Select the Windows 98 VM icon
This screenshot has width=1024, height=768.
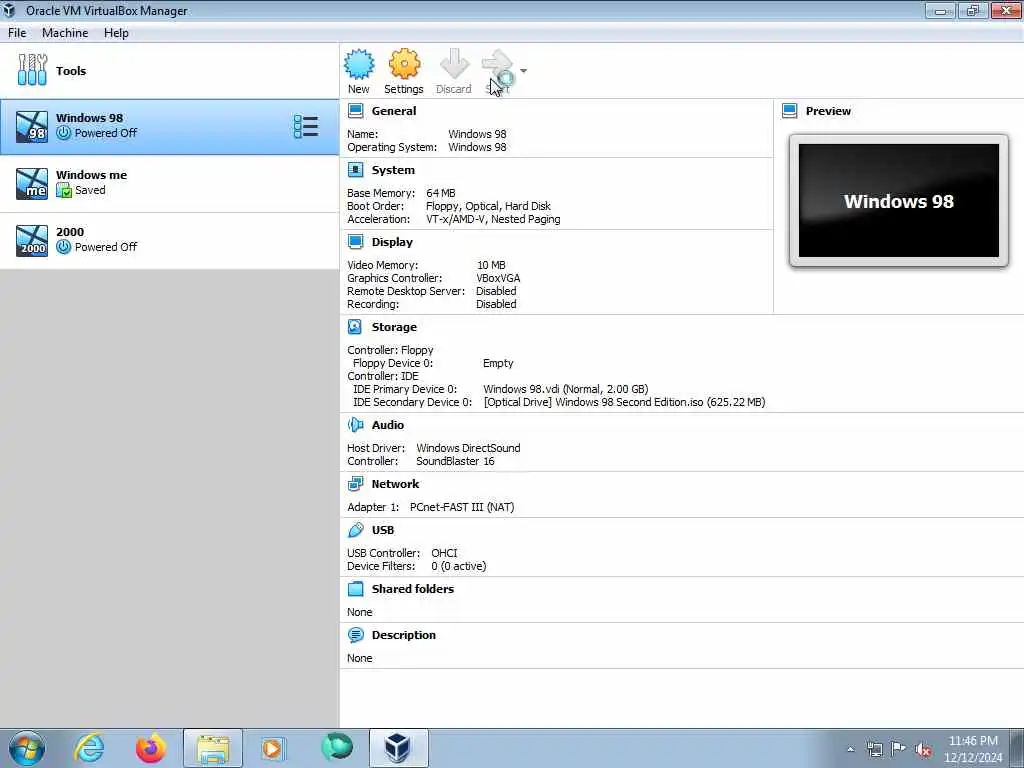(32, 127)
